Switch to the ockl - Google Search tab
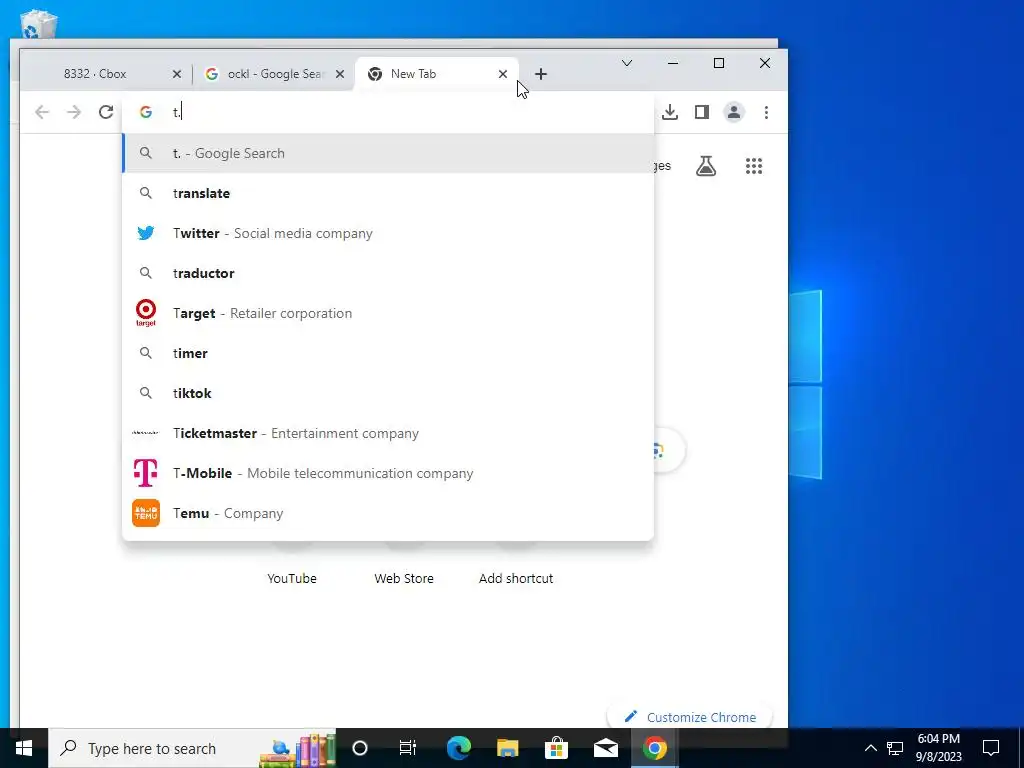Screen dimensions: 1024x768 point(274,74)
